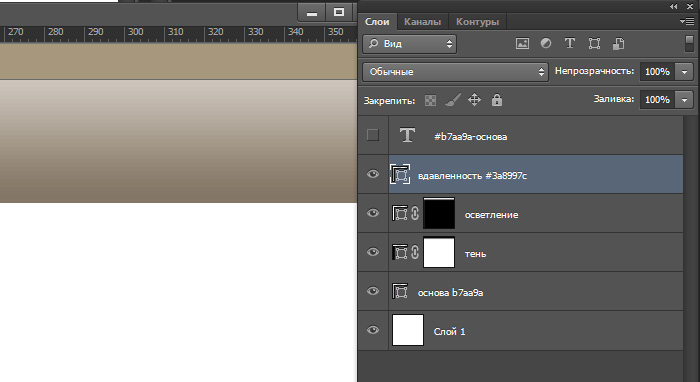The width and height of the screenshot is (700, 382).
Task: Click the Заливка label
Action: 614,99
